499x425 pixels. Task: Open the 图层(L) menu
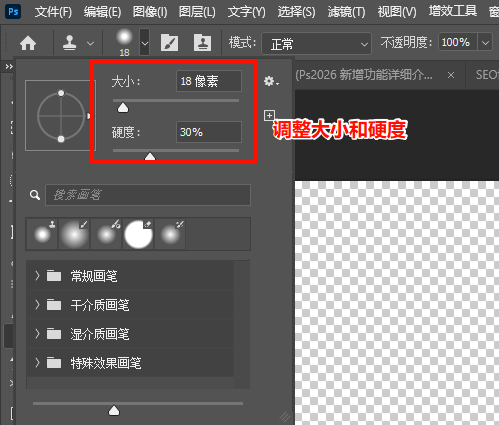point(197,12)
